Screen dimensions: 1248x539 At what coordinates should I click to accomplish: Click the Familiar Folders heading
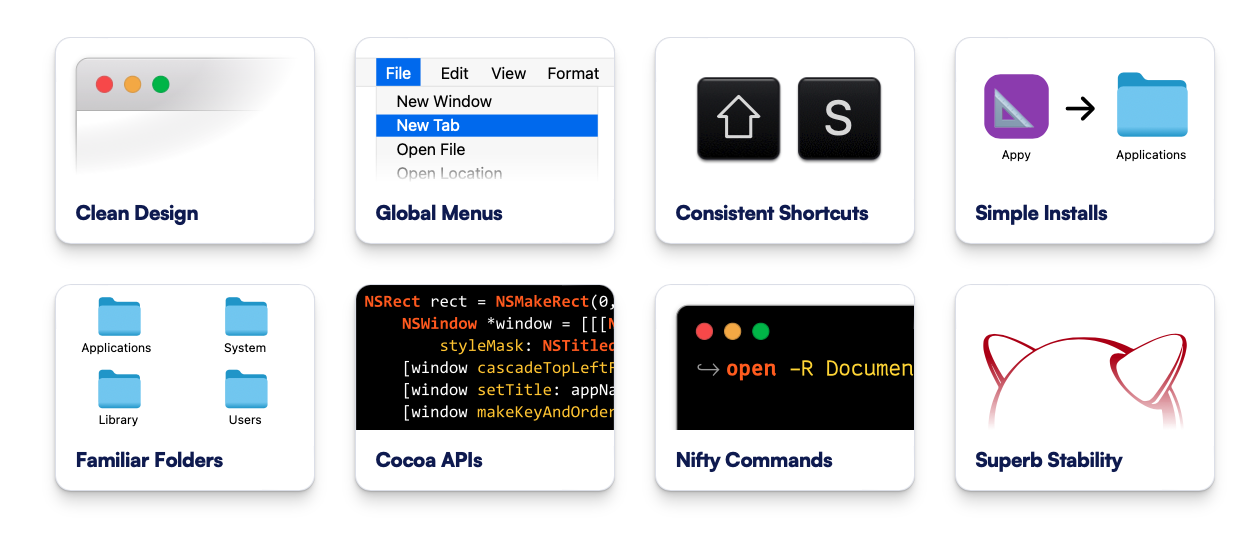pyautogui.click(x=149, y=460)
